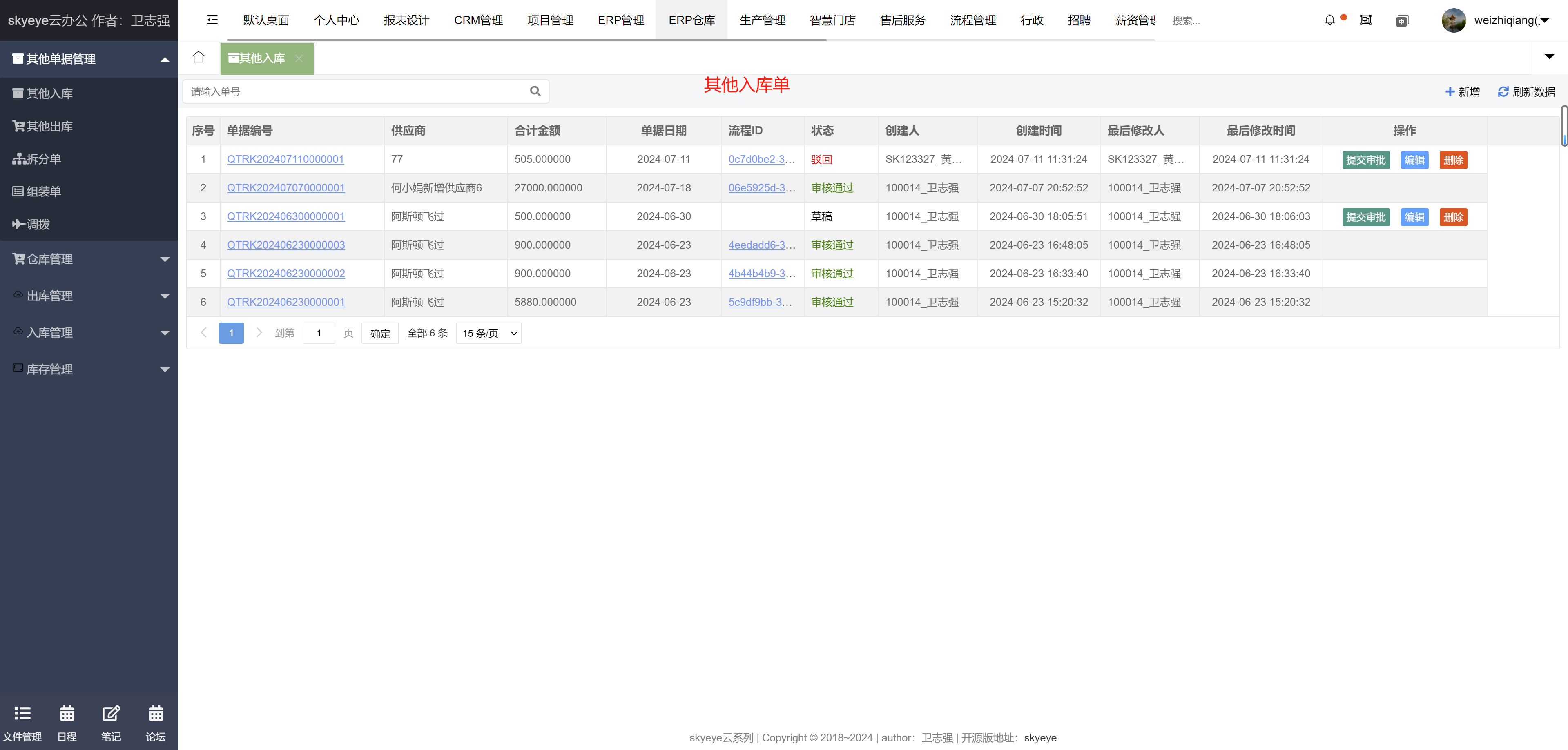Open link QTRK202407070000001
1568x750 pixels.
pos(285,188)
